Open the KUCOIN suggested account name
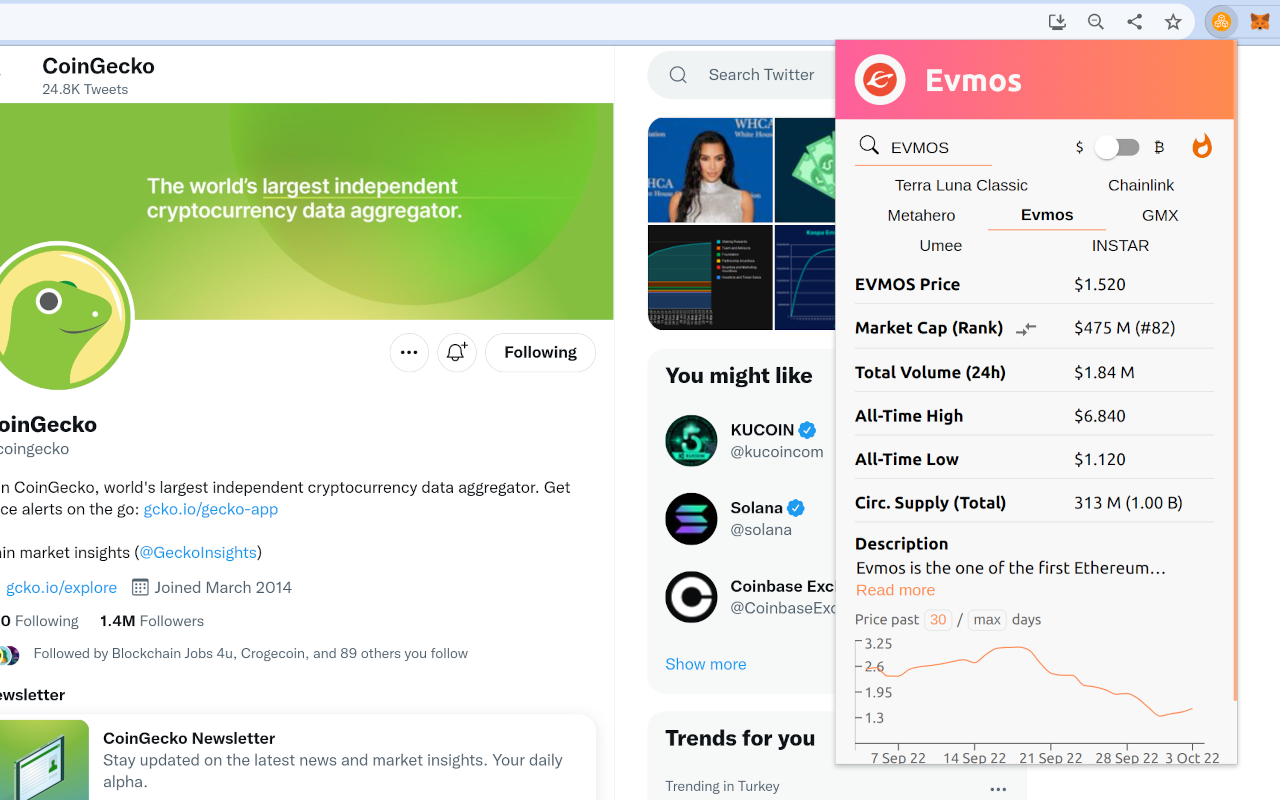This screenshot has width=1280, height=800. (x=762, y=430)
